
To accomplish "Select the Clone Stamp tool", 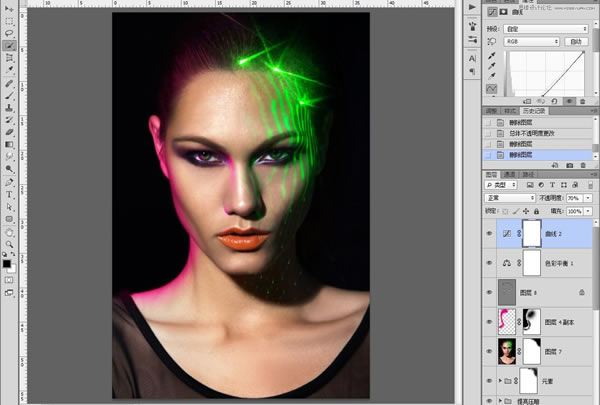I will [x=9, y=106].
